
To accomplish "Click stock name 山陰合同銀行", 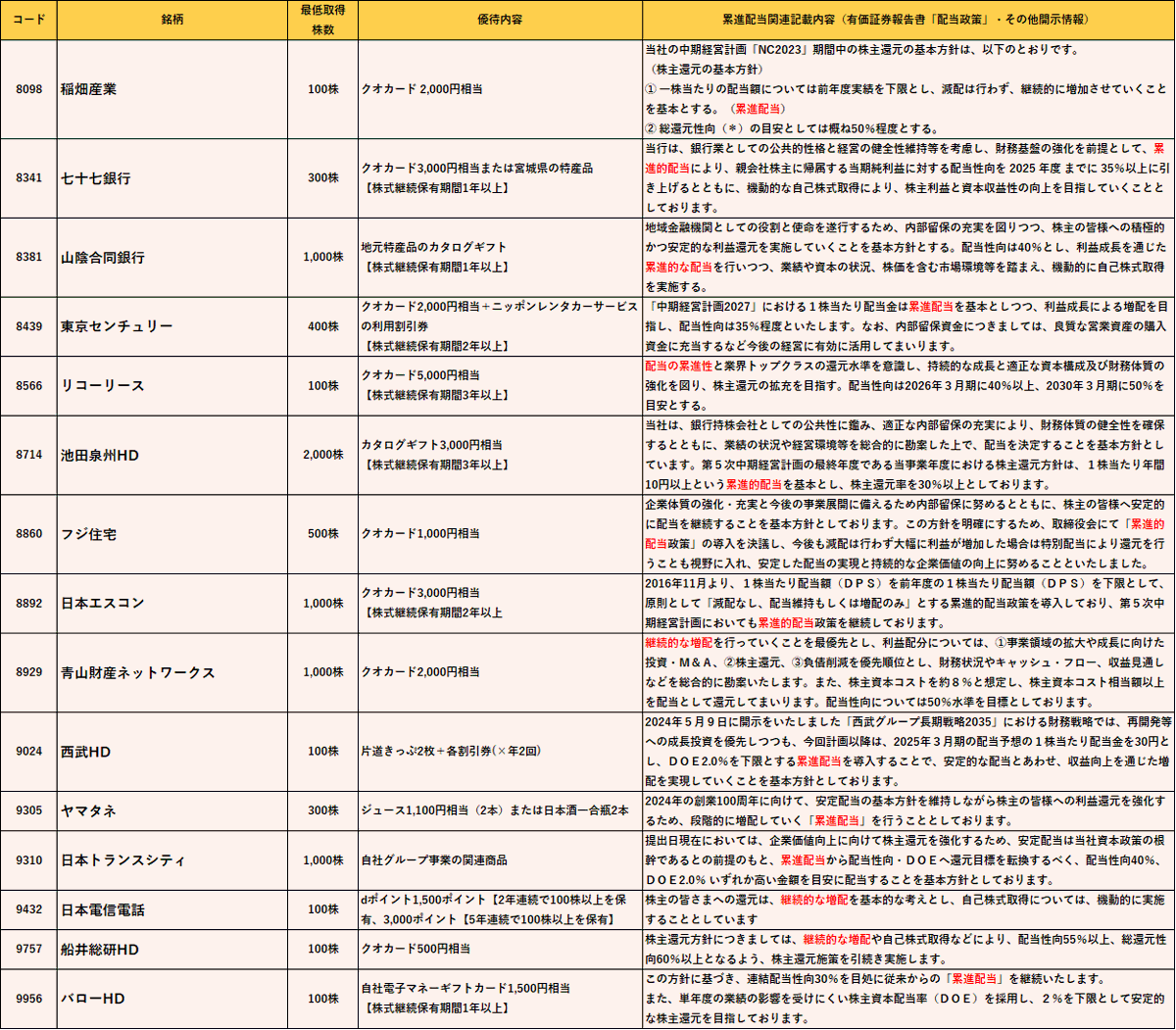I will tap(102, 258).
